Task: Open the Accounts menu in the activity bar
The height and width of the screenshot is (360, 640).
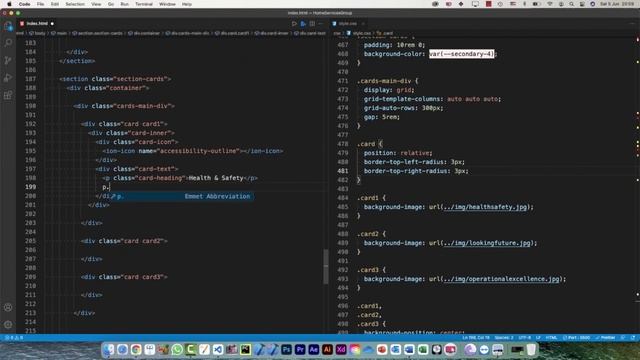Action: coord(8,307)
